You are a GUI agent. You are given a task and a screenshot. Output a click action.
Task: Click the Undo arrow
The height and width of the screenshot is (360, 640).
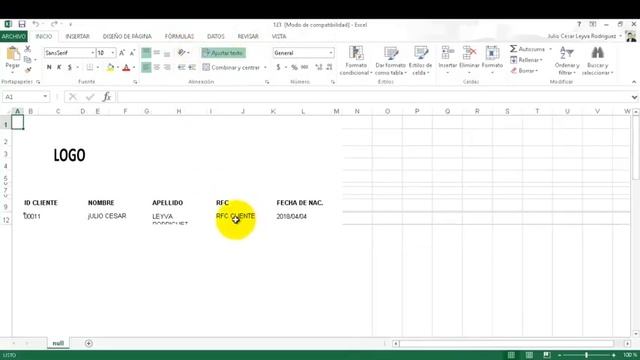[36, 24]
